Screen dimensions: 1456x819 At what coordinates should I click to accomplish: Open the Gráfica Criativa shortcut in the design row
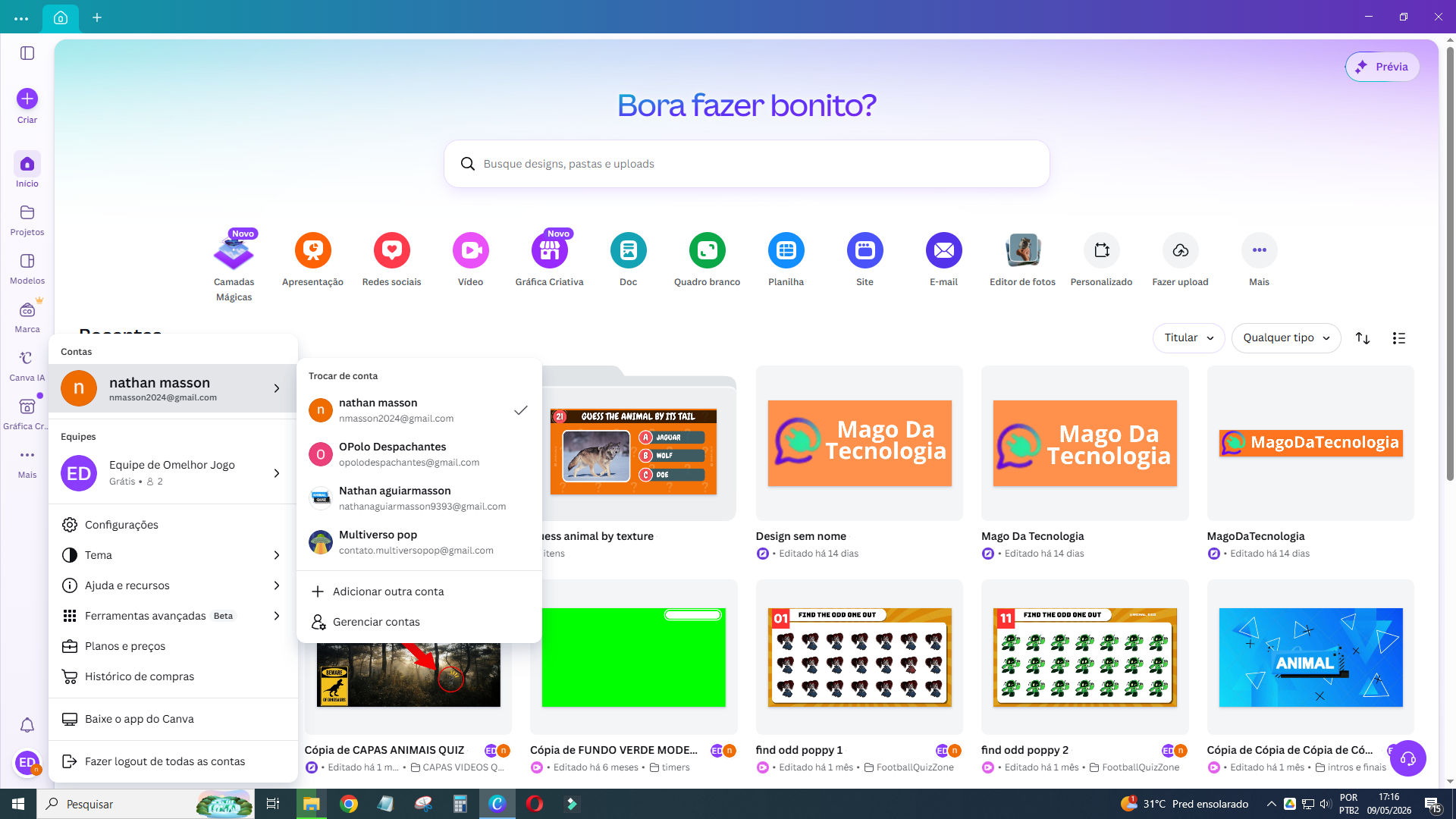click(549, 259)
